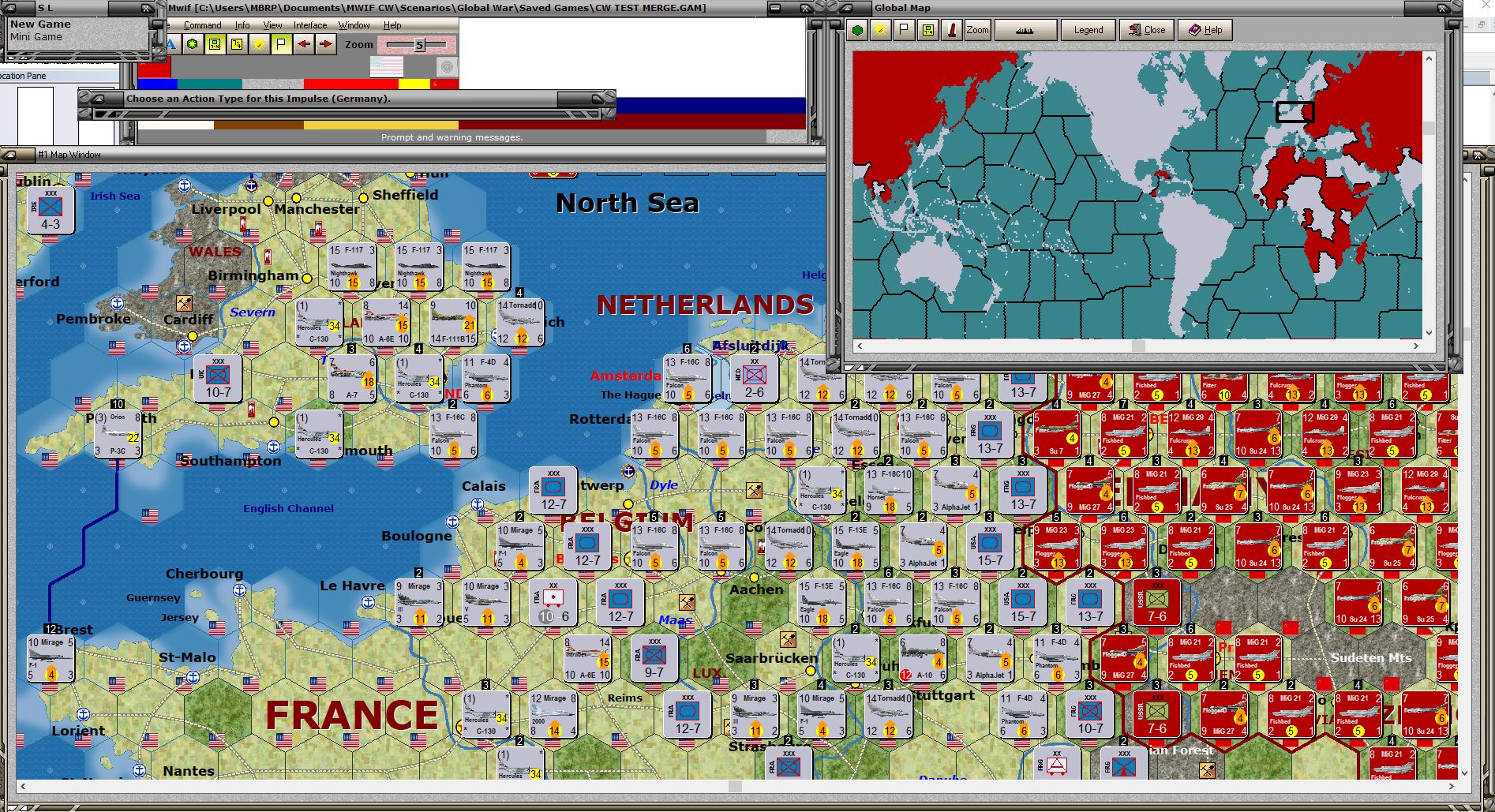
Task: Click the main map scroll right arrow
Action: [x=1452, y=786]
